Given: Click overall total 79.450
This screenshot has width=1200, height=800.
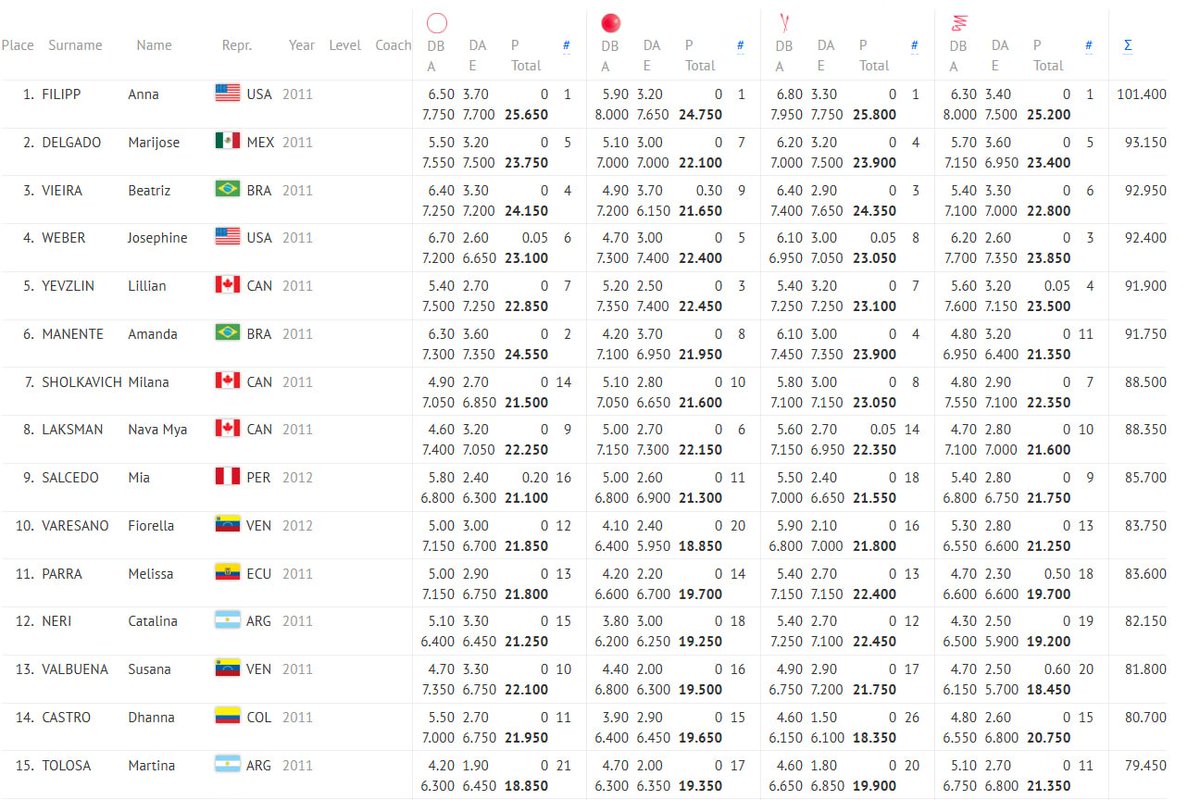Looking at the screenshot, I should (1146, 765).
